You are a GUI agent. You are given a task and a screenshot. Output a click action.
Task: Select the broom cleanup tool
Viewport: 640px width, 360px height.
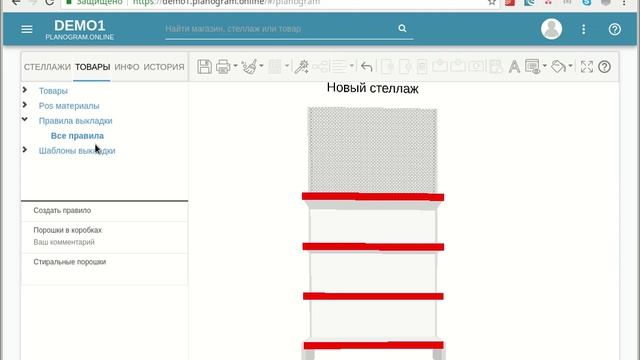click(249, 67)
